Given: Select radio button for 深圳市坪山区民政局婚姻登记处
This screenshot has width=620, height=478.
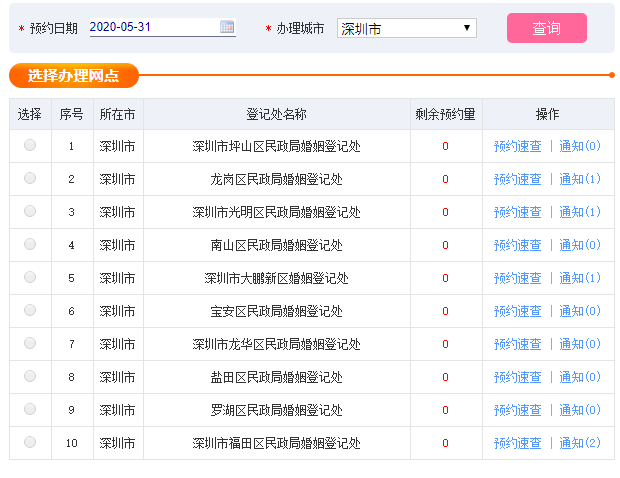Looking at the screenshot, I should coord(30,145).
